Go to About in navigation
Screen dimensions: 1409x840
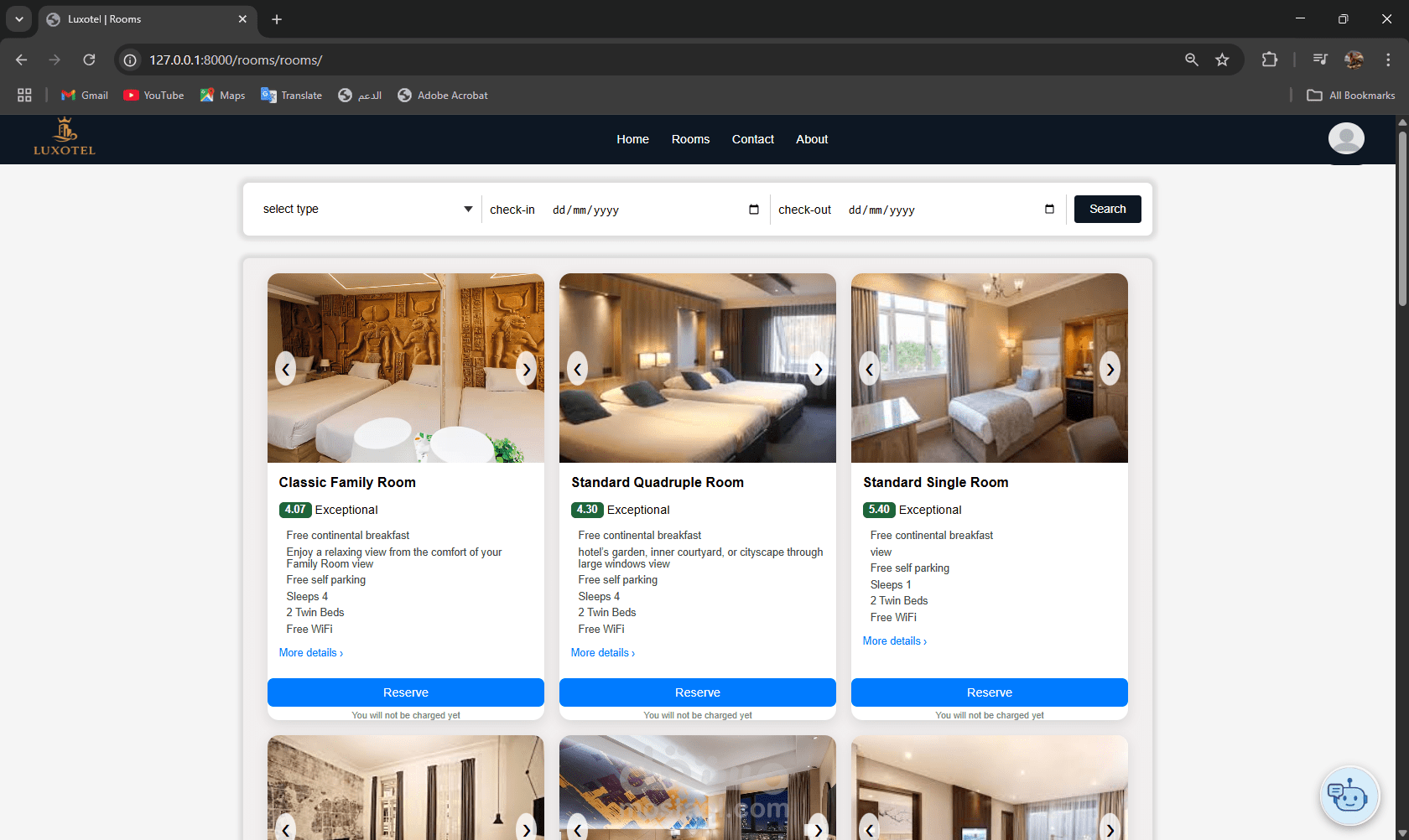coord(812,139)
